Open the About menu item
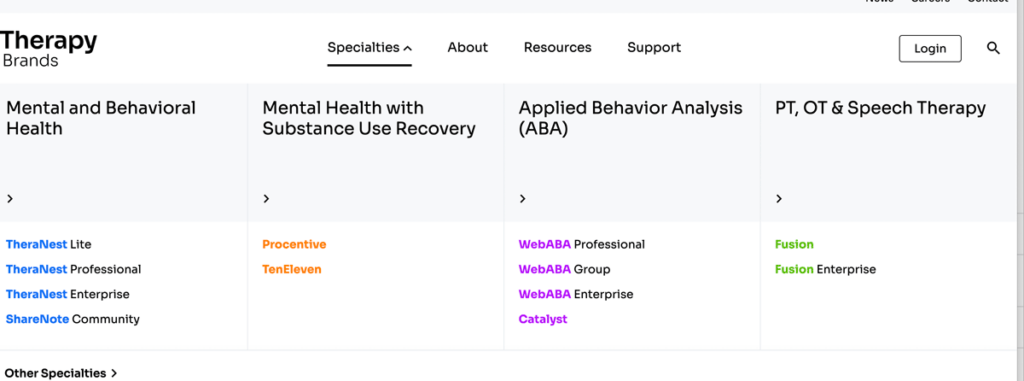Image resolution: width=1024 pixels, height=381 pixels. pyautogui.click(x=468, y=48)
